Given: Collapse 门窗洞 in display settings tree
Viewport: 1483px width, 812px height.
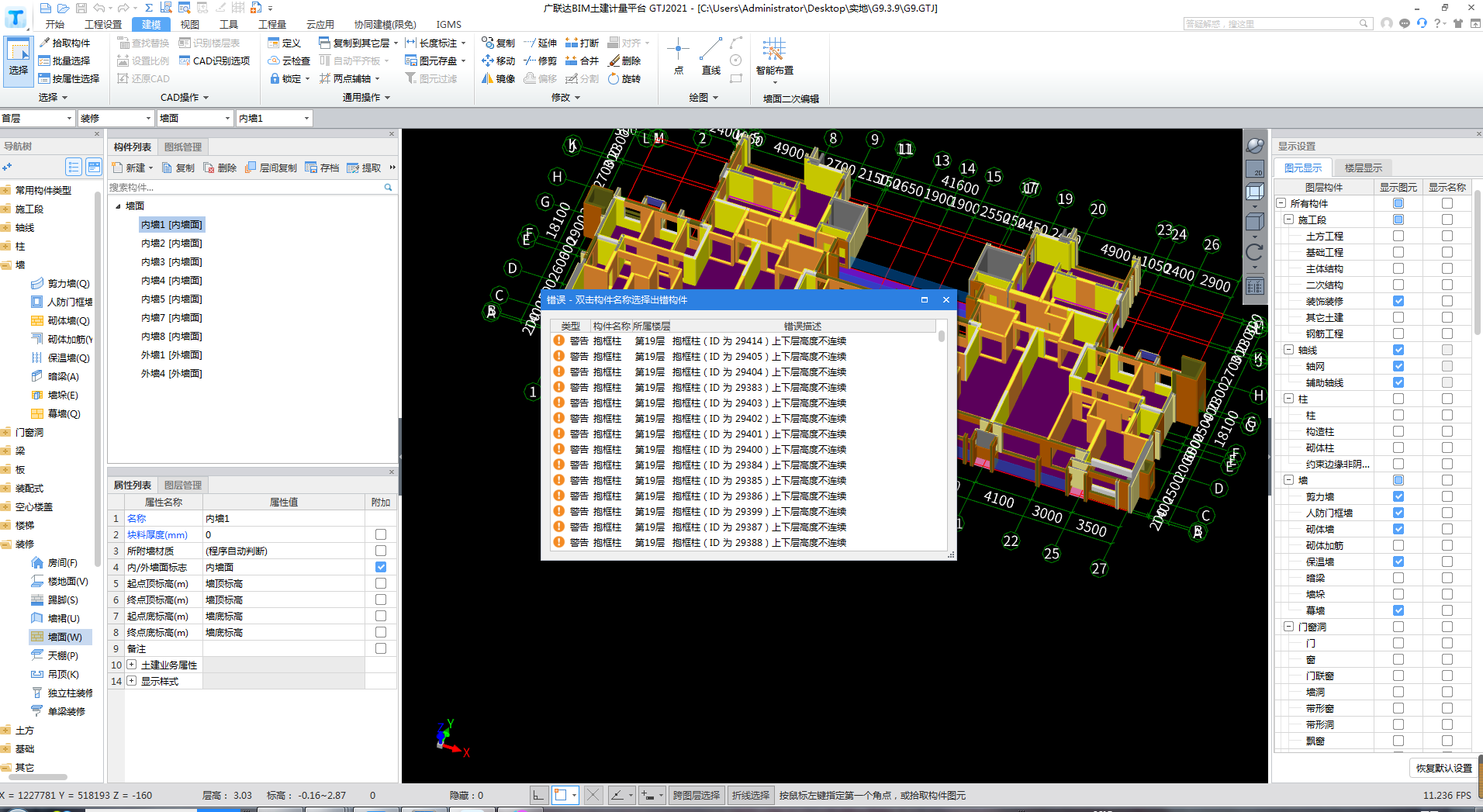Looking at the screenshot, I should pos(1289,627).
